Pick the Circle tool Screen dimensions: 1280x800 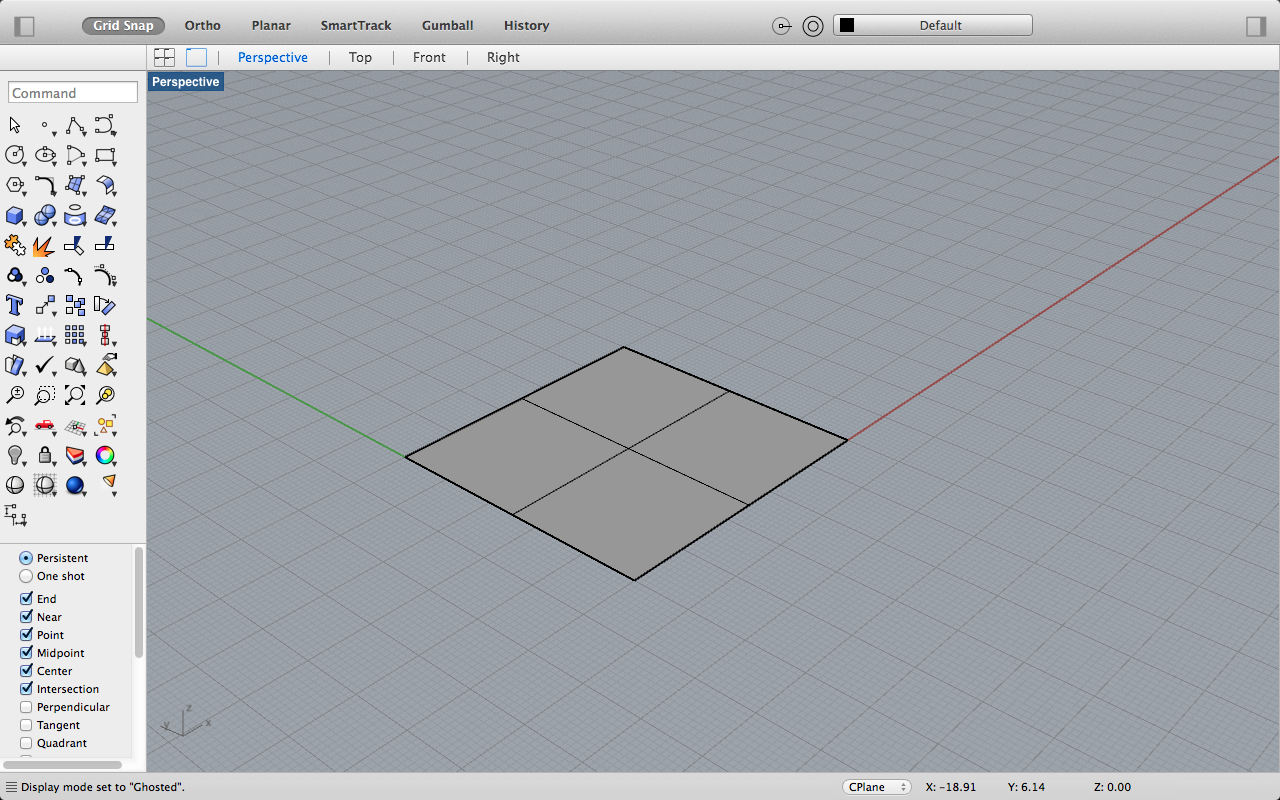(x=15, y=155)
